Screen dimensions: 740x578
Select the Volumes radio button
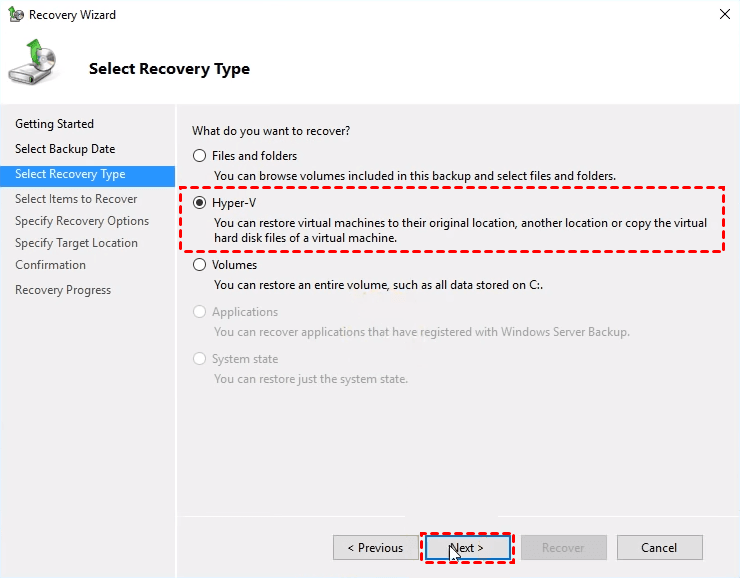click(x=200, y=265)
